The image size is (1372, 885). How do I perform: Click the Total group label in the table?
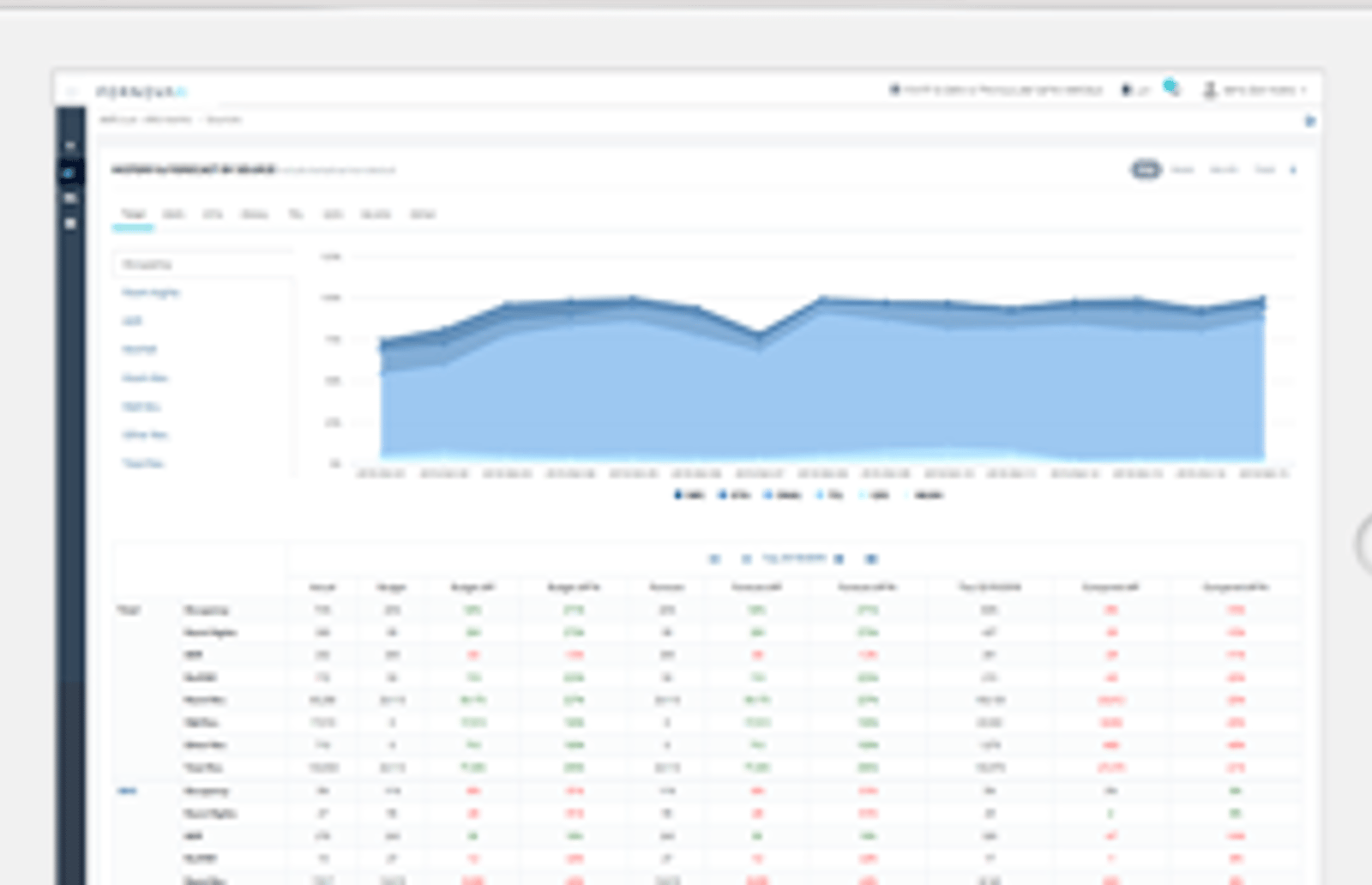point(129,610)
